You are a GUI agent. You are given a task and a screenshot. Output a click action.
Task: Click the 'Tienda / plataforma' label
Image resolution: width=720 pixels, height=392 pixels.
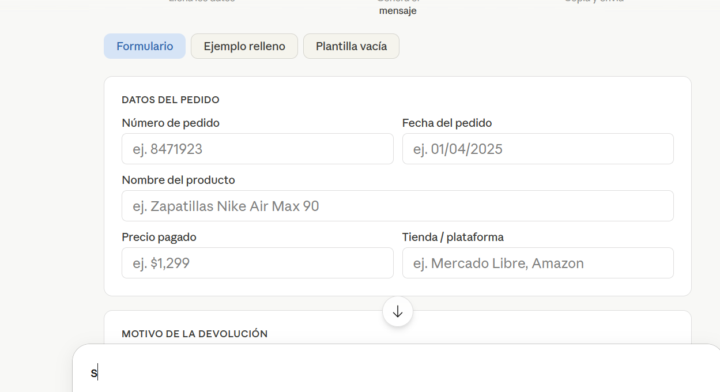pos(453,237)
